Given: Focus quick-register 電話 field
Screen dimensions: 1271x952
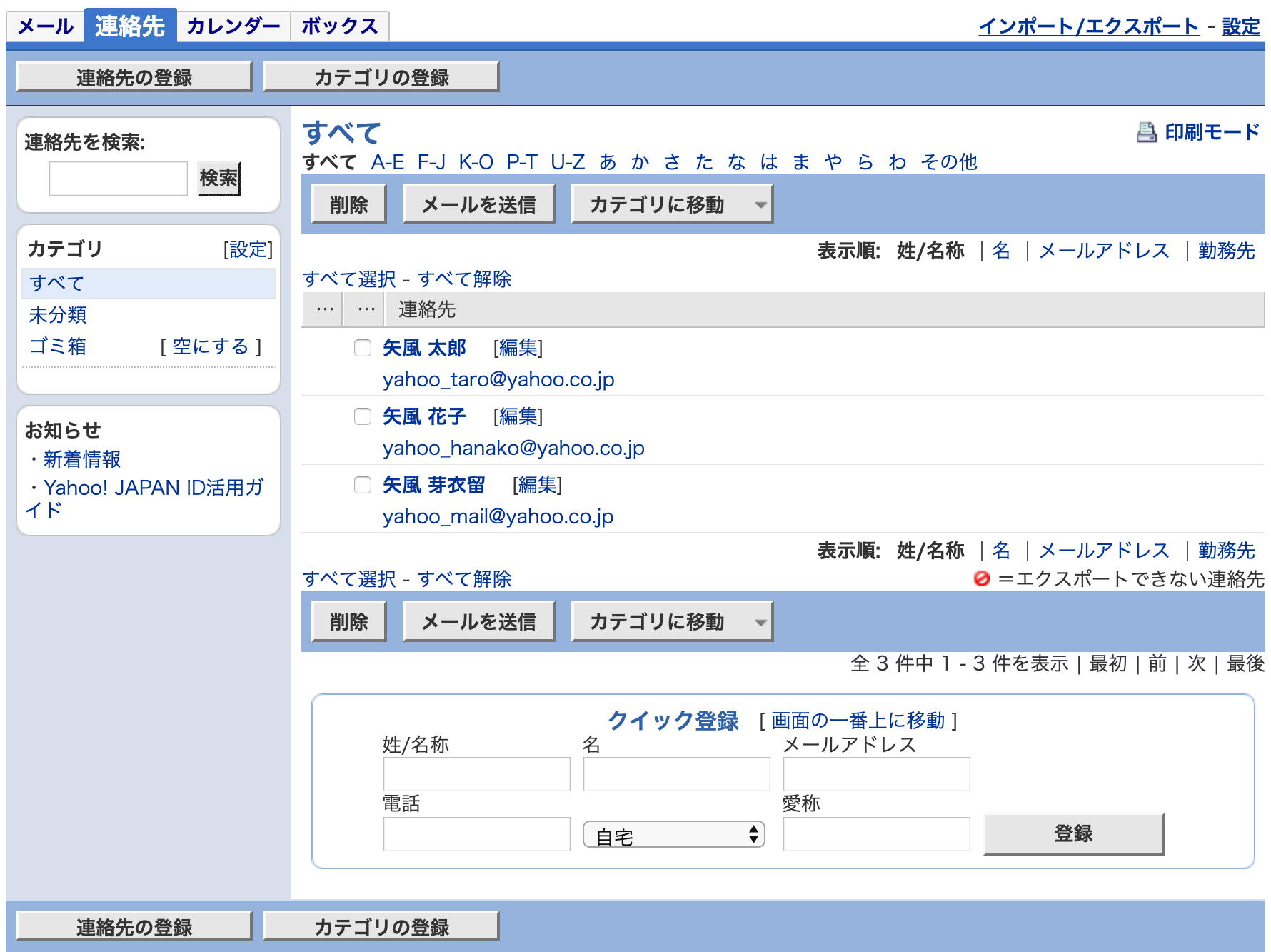Looking at the screenshot, I should [x=477, y=834].
